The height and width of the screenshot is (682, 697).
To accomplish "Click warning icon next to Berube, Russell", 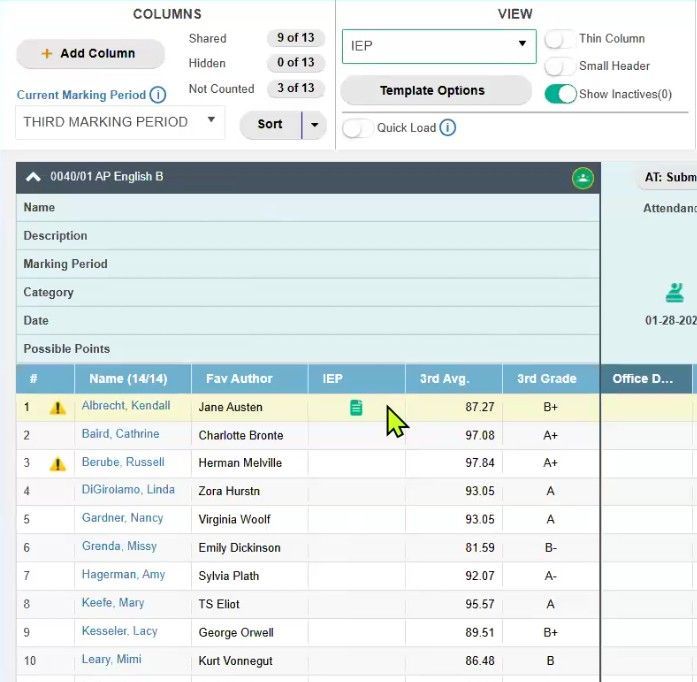I will (x=57, y=464).
